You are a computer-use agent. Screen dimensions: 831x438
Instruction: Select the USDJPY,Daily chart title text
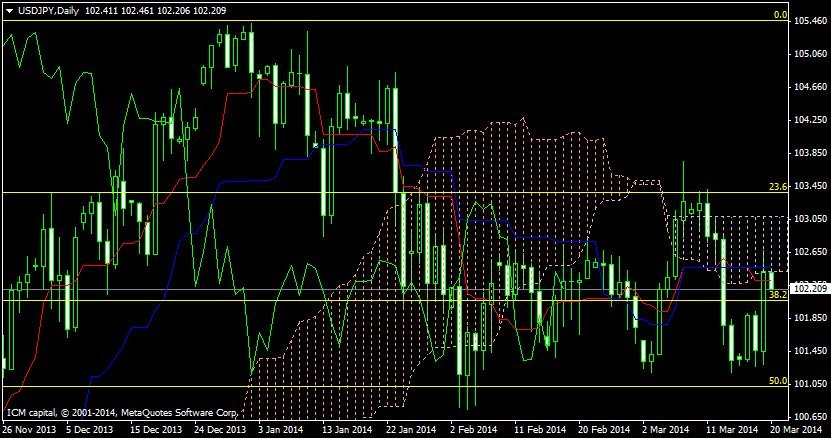tap(48, 11)
